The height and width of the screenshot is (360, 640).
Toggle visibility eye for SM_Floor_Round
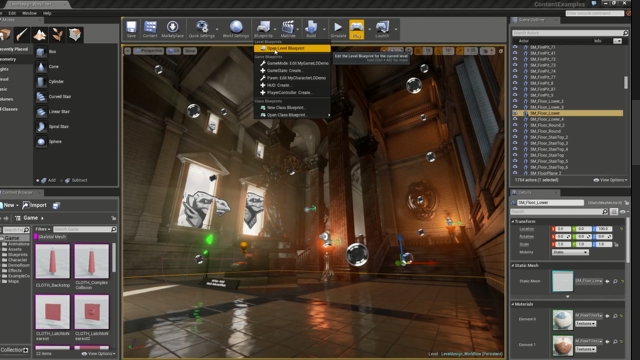click(x=515, y=131)
